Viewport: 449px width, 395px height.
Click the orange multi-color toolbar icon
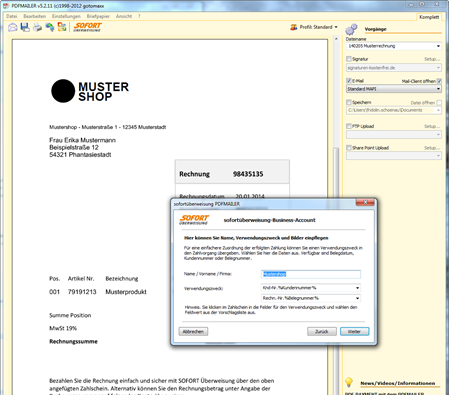pos(62,27)
